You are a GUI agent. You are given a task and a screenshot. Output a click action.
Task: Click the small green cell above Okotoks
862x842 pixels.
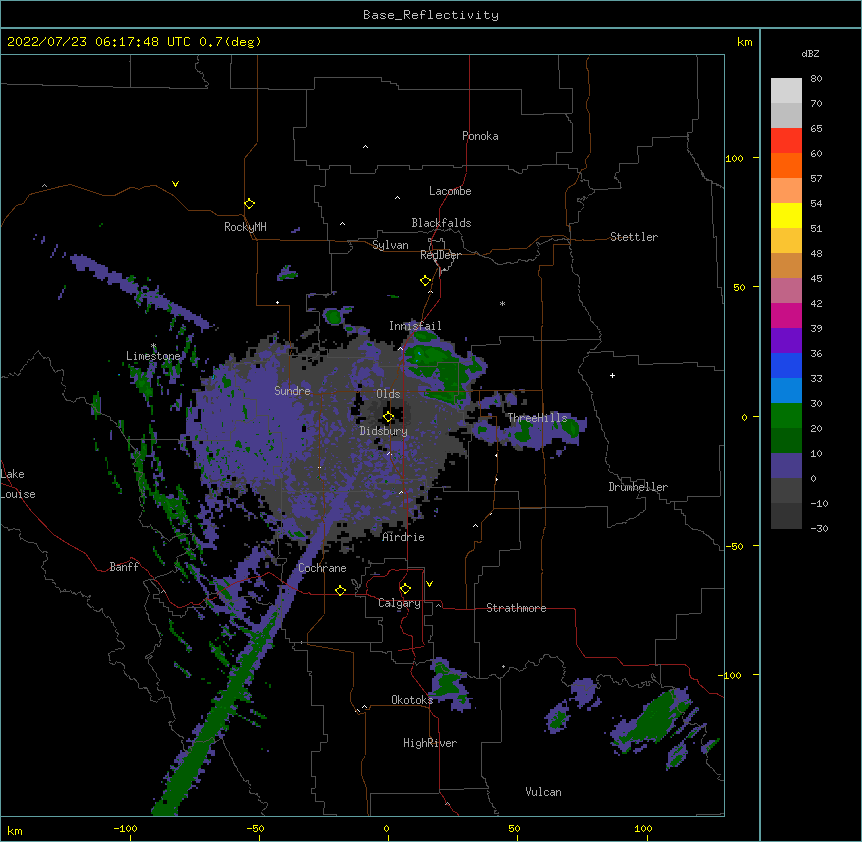[x=448, y=682]
